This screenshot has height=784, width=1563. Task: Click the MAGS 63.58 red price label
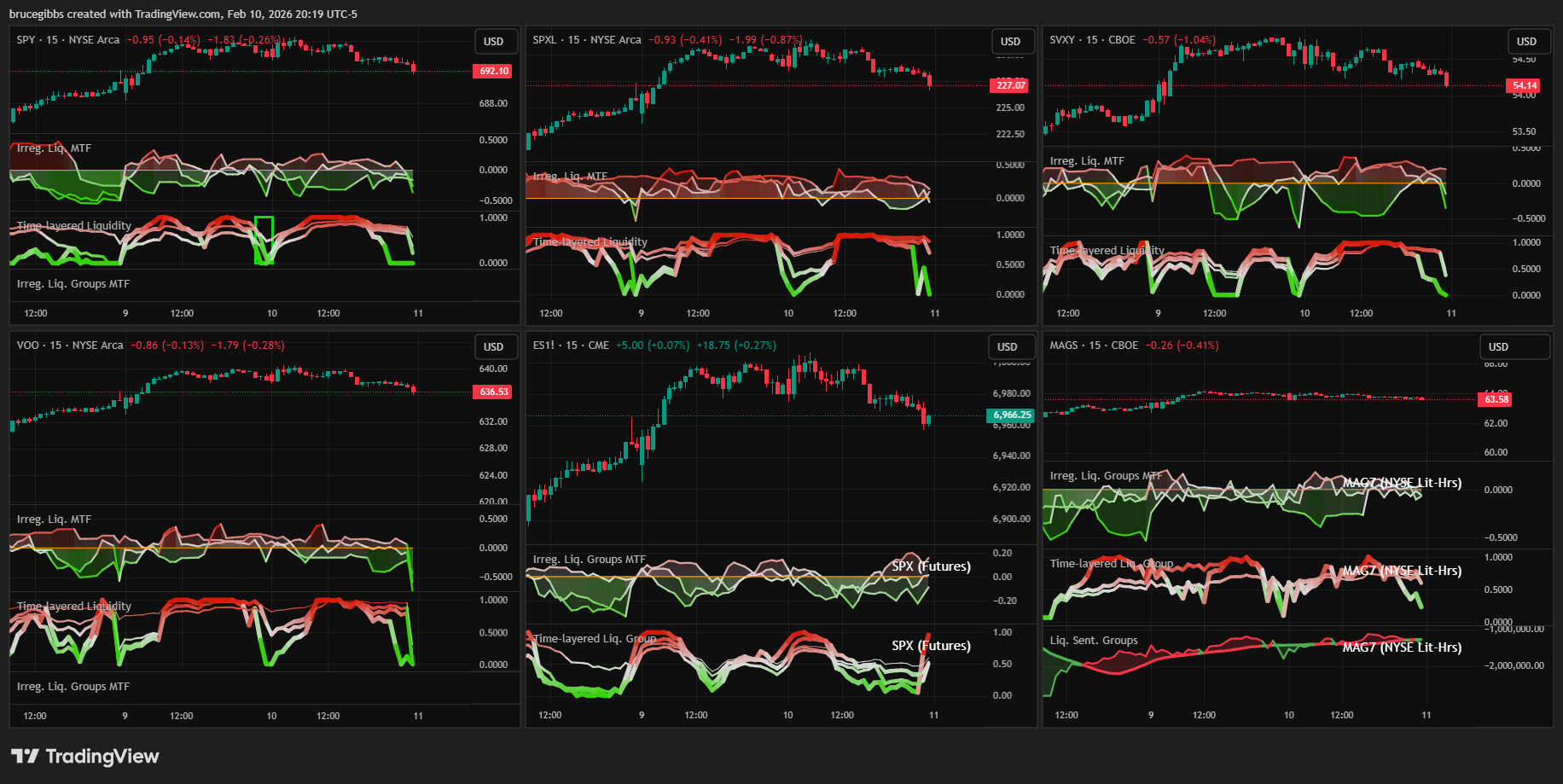click(1496, 399)
